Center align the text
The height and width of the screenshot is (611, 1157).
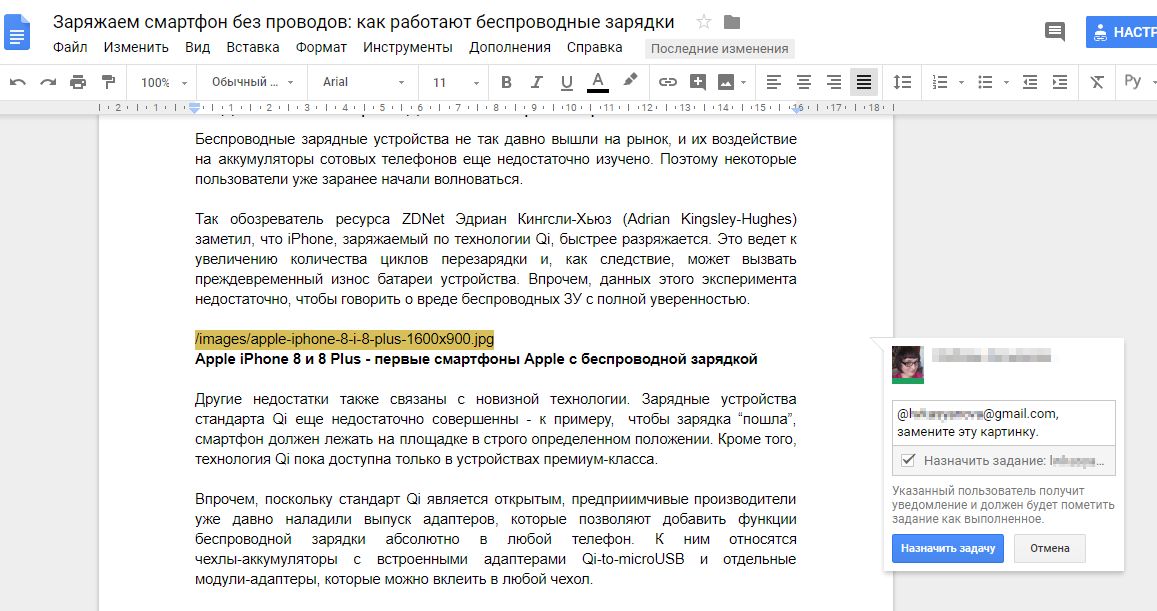click(x=804, y=82)
